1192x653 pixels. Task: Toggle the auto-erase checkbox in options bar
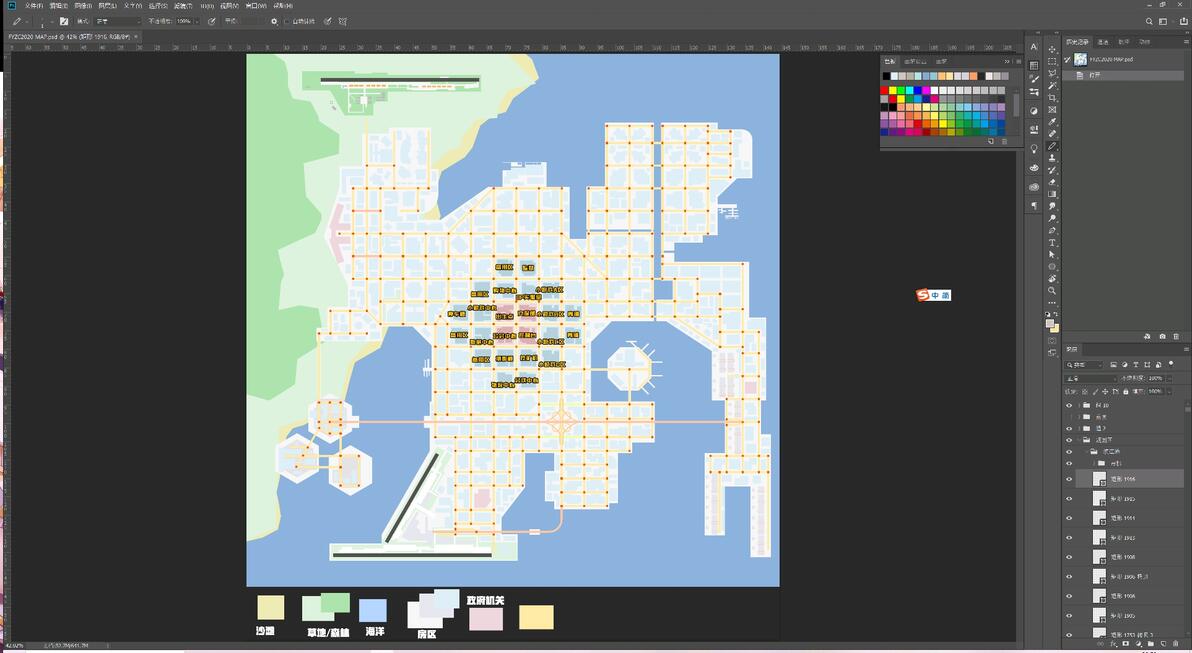288,21
